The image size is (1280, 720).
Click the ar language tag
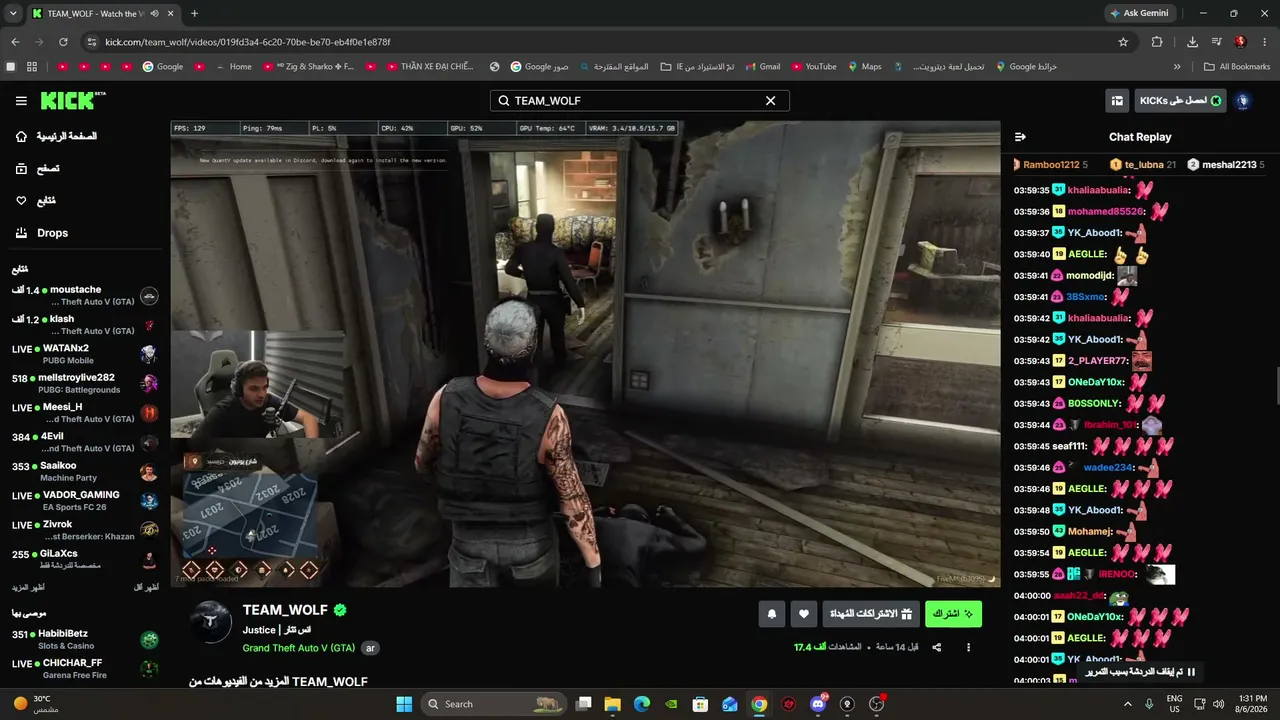(370, 648)
